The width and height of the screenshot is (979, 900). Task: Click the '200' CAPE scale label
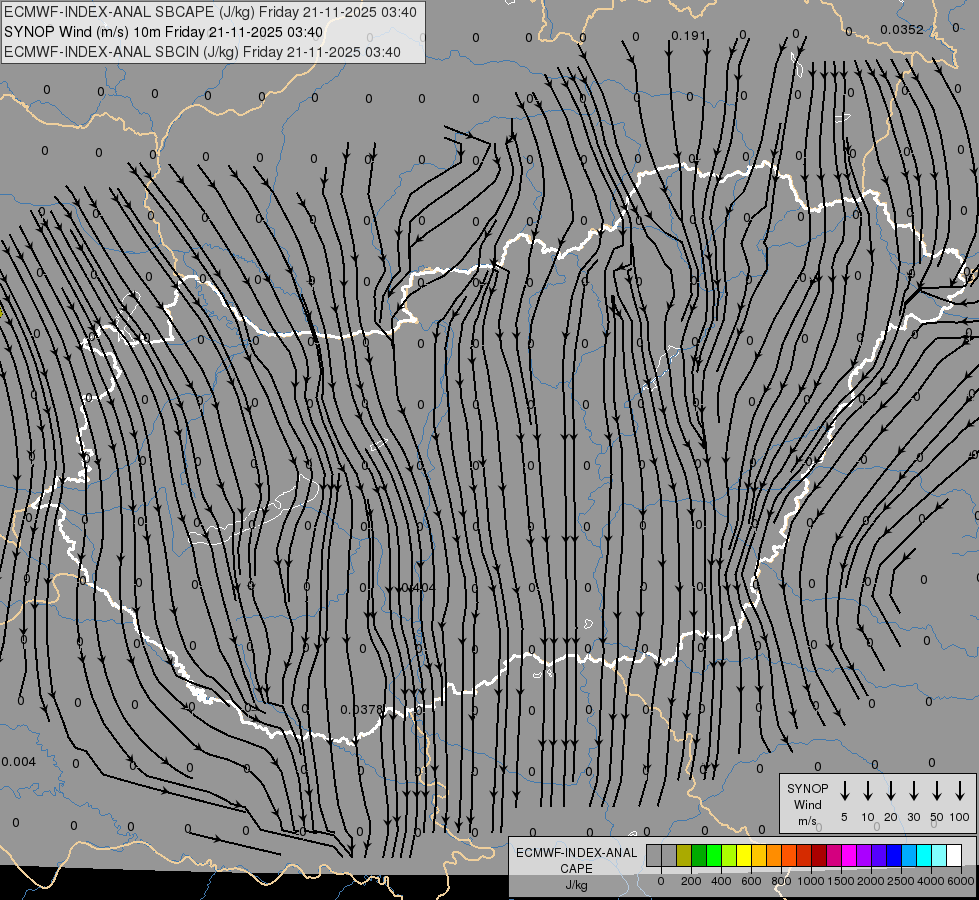pyautogui.click(x=691, y=881)
